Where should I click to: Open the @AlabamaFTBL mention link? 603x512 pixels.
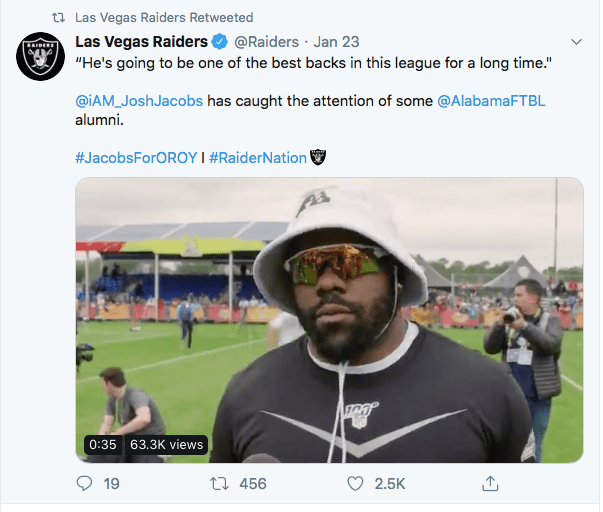click(492, 101)
